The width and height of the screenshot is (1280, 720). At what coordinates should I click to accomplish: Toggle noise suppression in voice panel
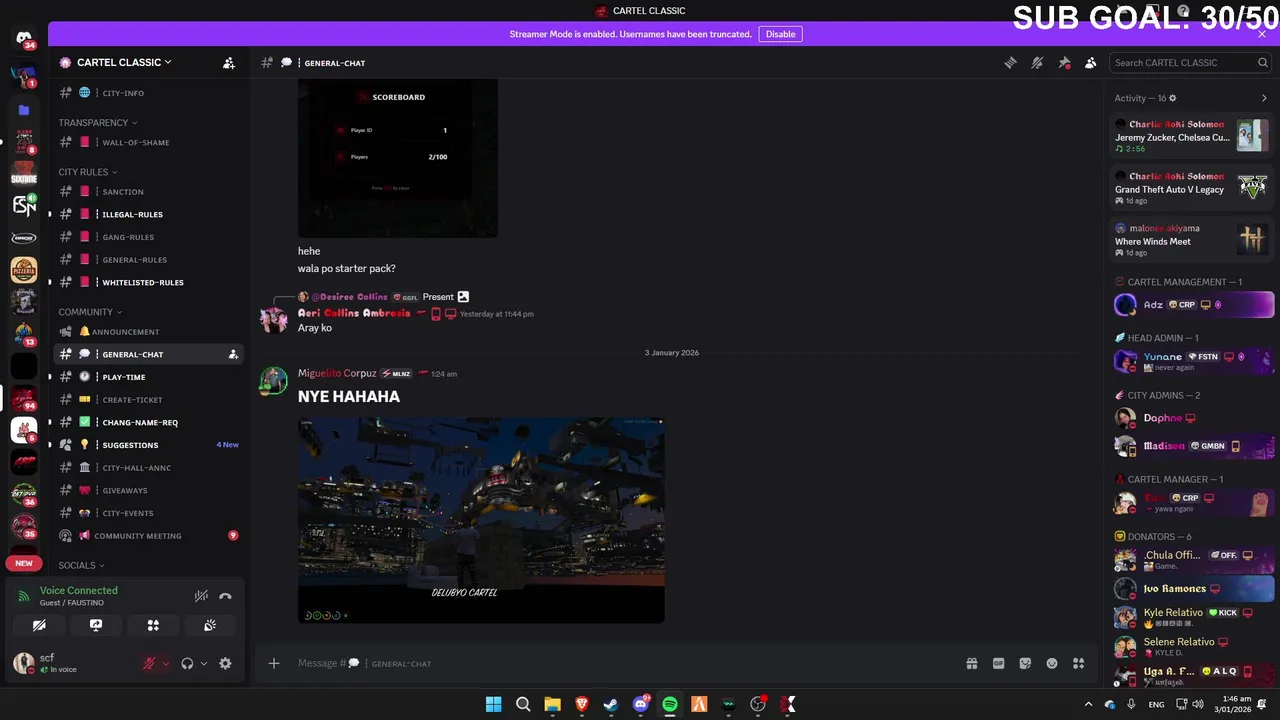(x=201, y=596)
